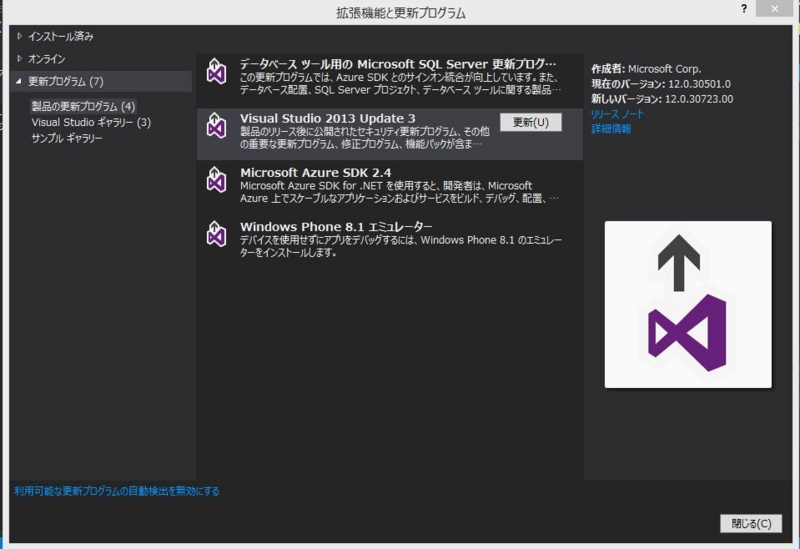Close the dialog with the X button
Image resolution: width=800 pixels, height=549 pixels.
coord(774,9)
